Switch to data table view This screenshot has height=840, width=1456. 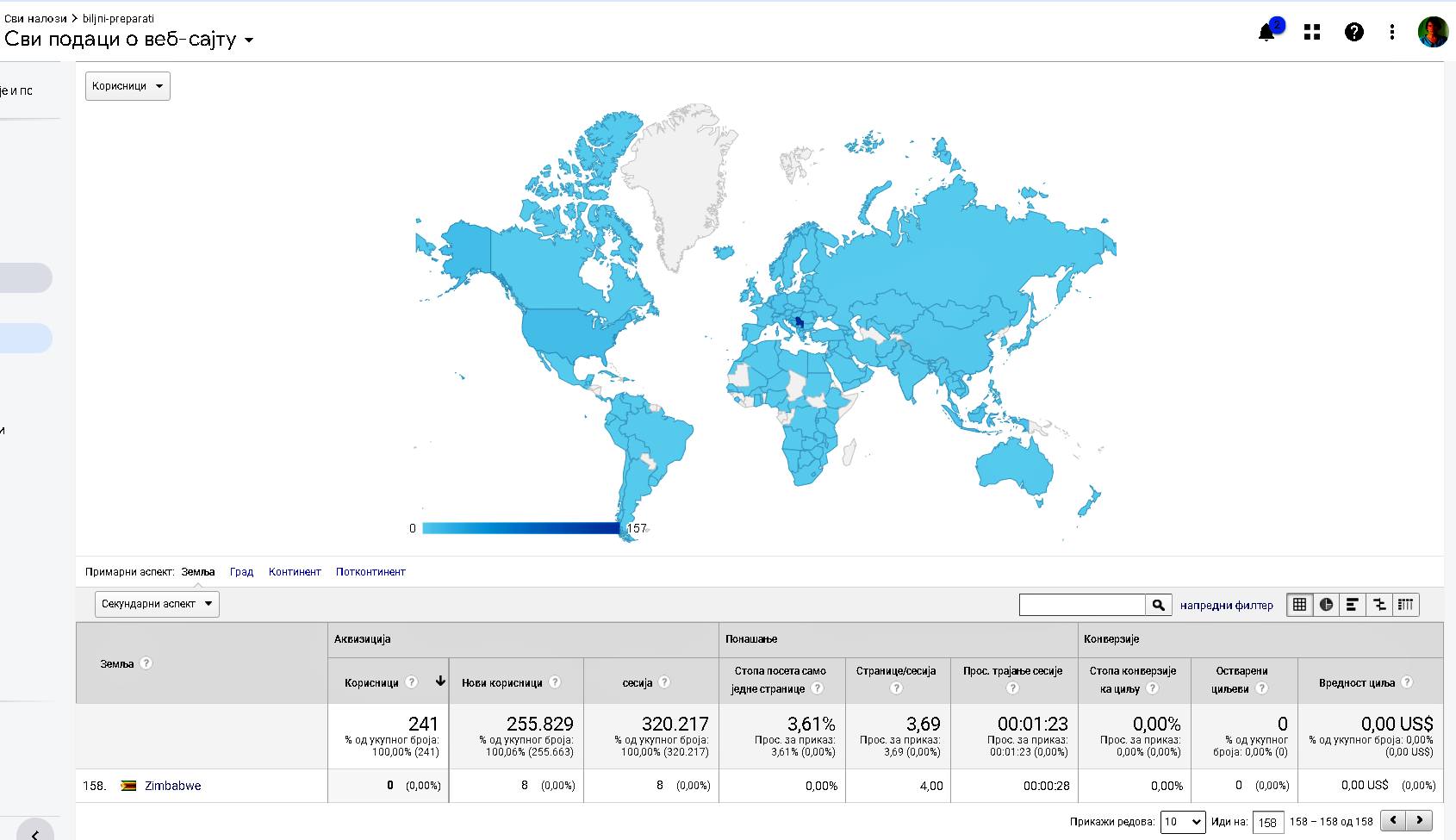point(1299,605)
